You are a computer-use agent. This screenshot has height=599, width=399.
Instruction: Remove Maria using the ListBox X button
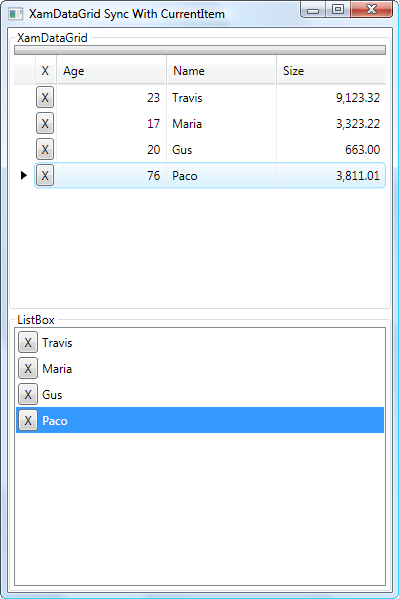pos(28,368)
